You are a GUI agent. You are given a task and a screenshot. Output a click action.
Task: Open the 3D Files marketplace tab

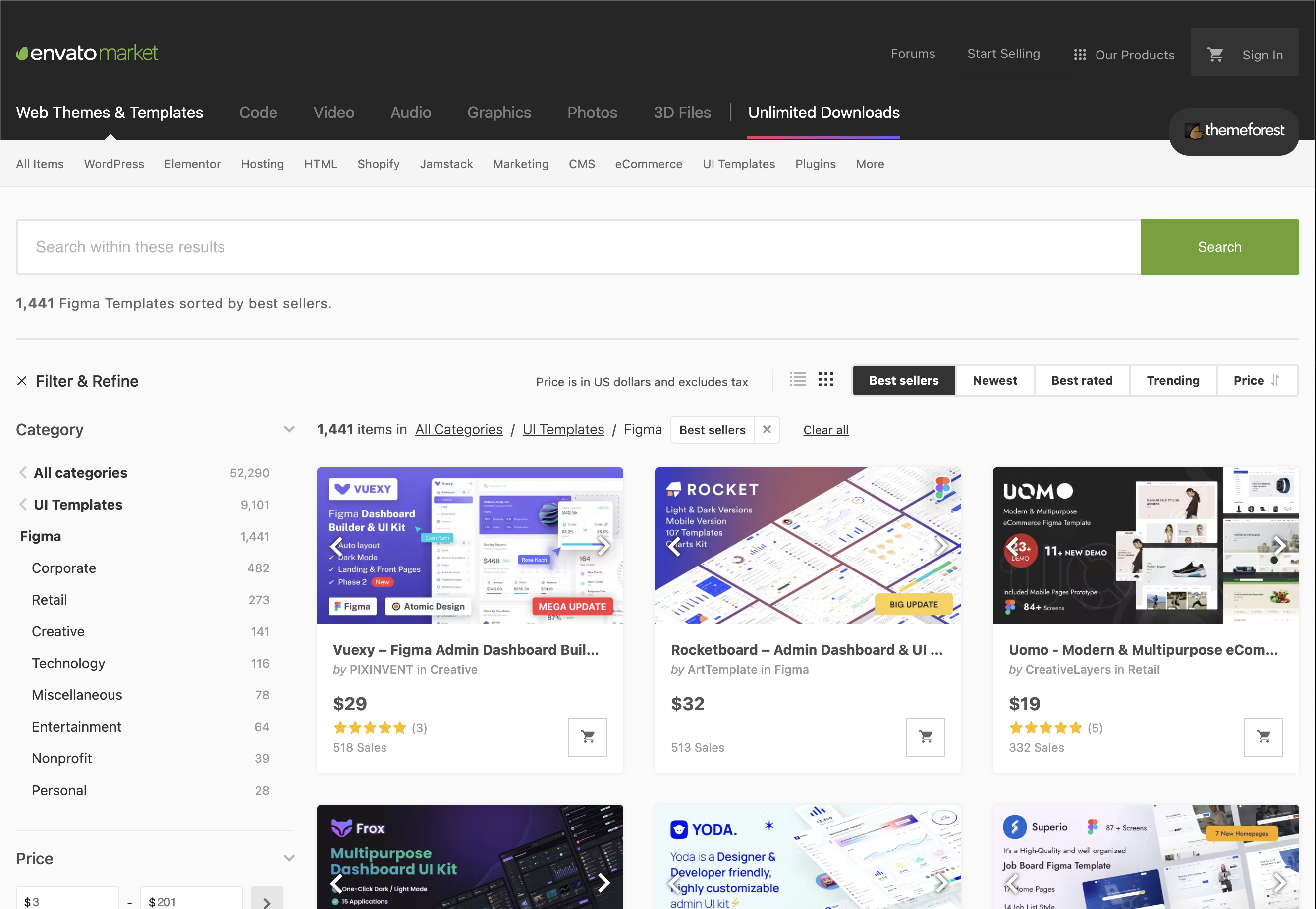pos(682,112)
